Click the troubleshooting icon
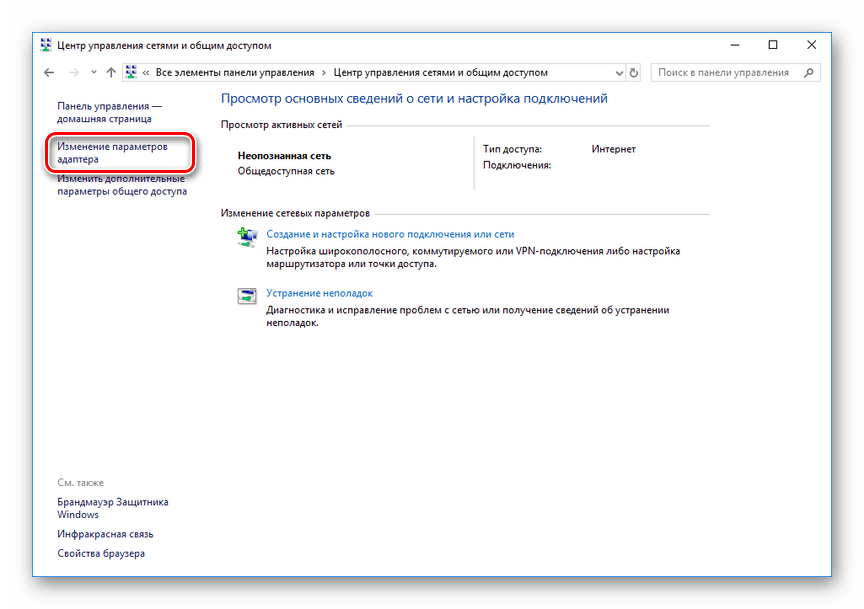The width and height of the screenshot is (864, 609). (x=246, y=296)
